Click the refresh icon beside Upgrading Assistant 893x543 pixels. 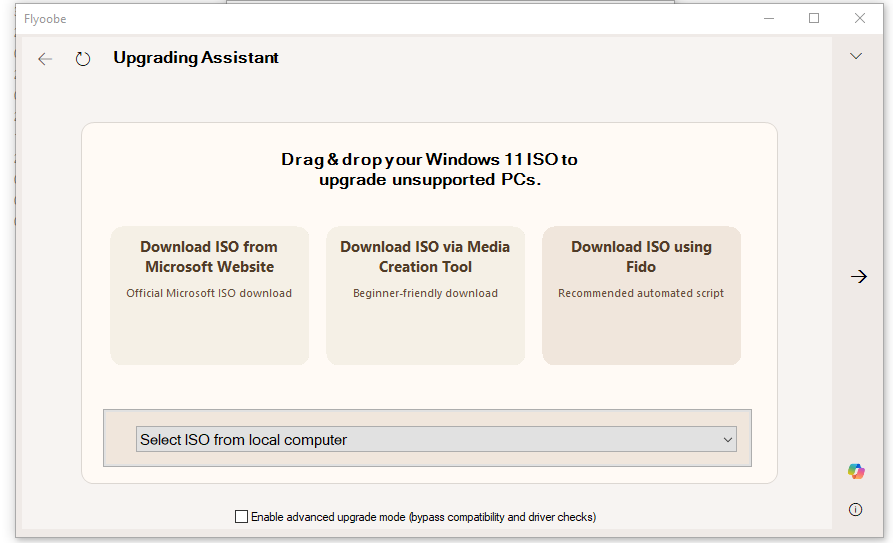[83, 59]
